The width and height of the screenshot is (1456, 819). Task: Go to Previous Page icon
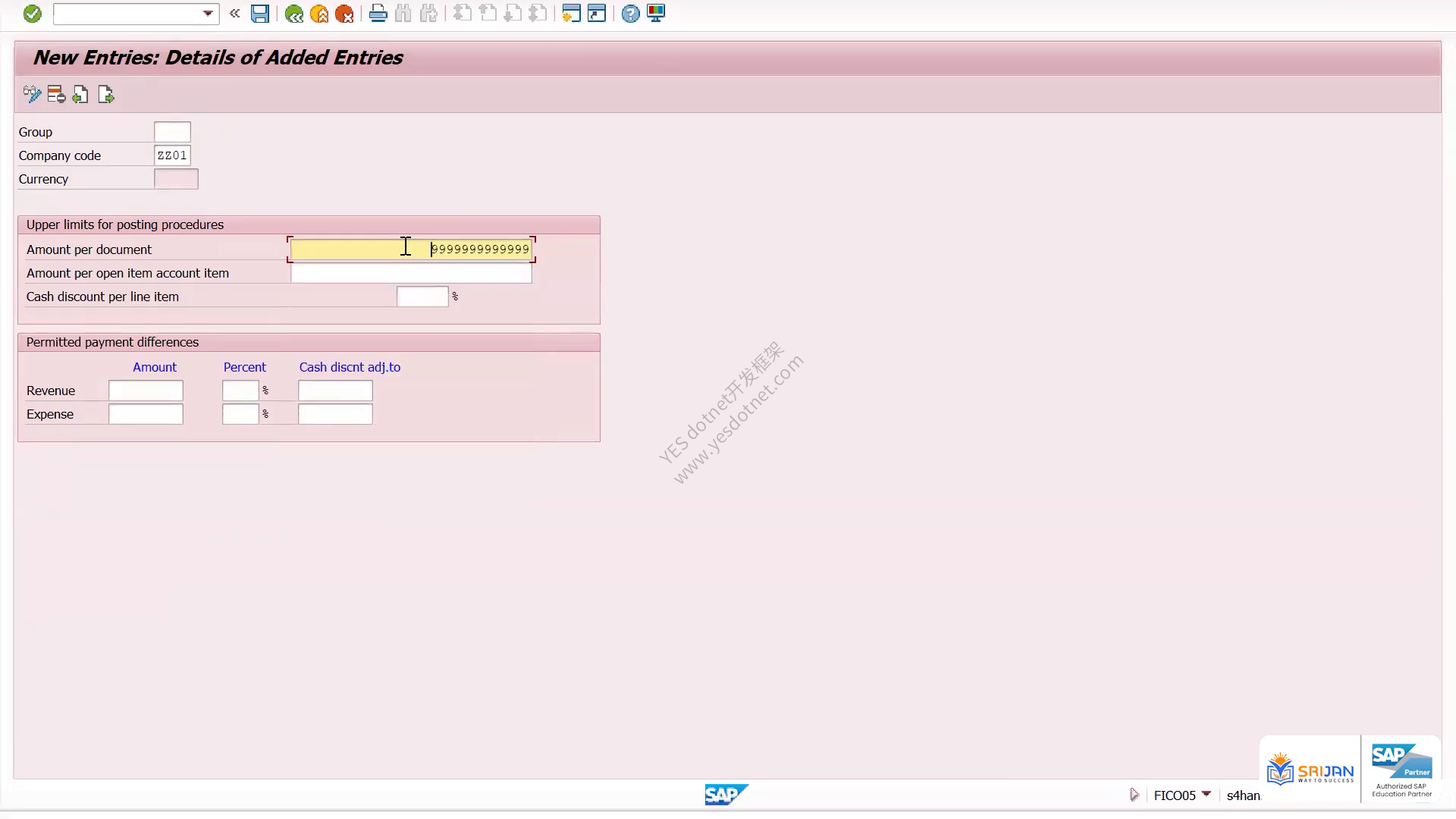tap(488, 14)
